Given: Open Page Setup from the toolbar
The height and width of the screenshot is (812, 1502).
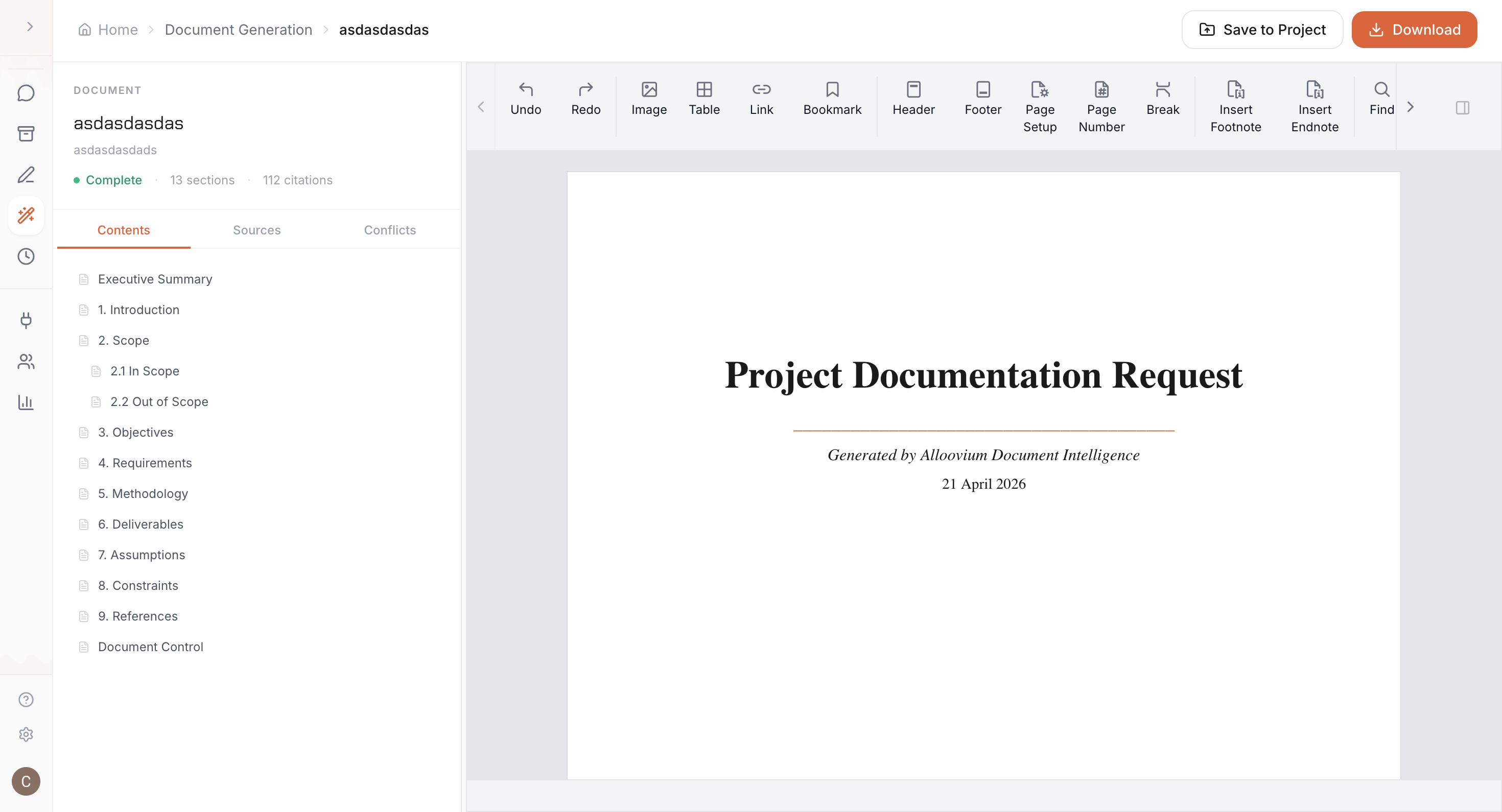Looking at the screenshot, I should click(x=1040, y=107).
